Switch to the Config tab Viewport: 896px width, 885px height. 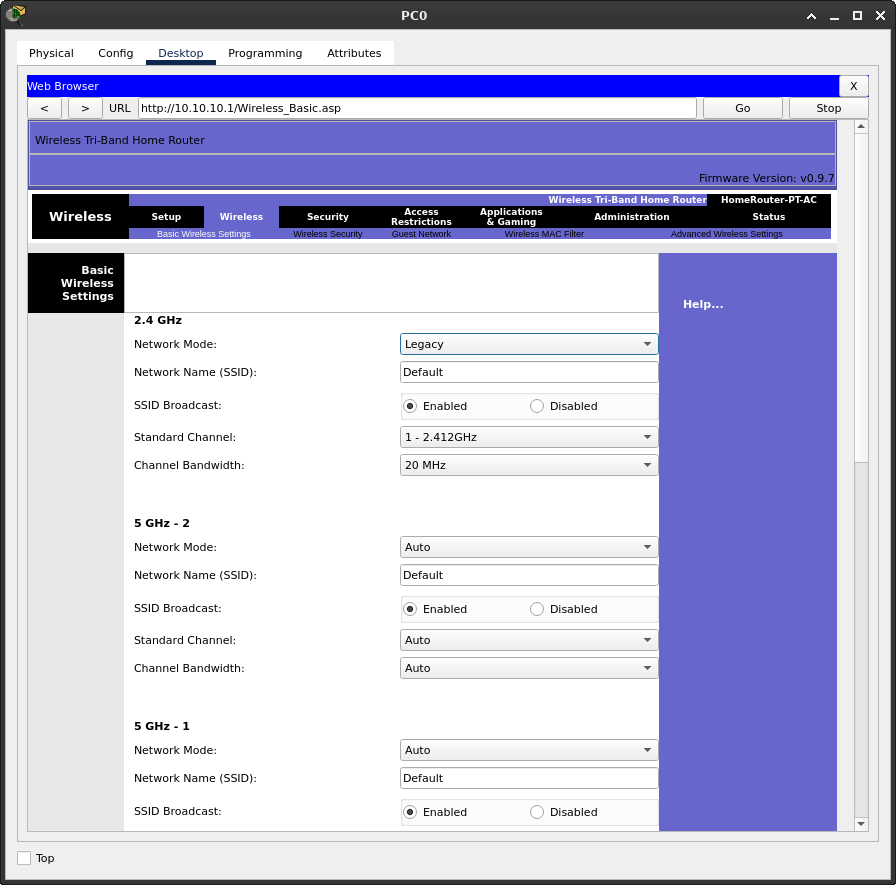[x=115, y=53]
